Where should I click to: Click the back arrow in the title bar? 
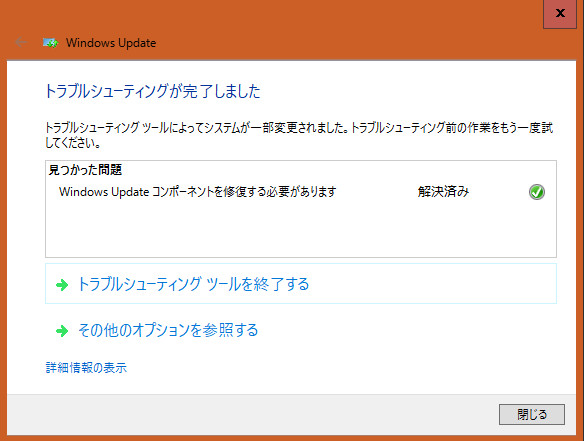coord(21,42)
